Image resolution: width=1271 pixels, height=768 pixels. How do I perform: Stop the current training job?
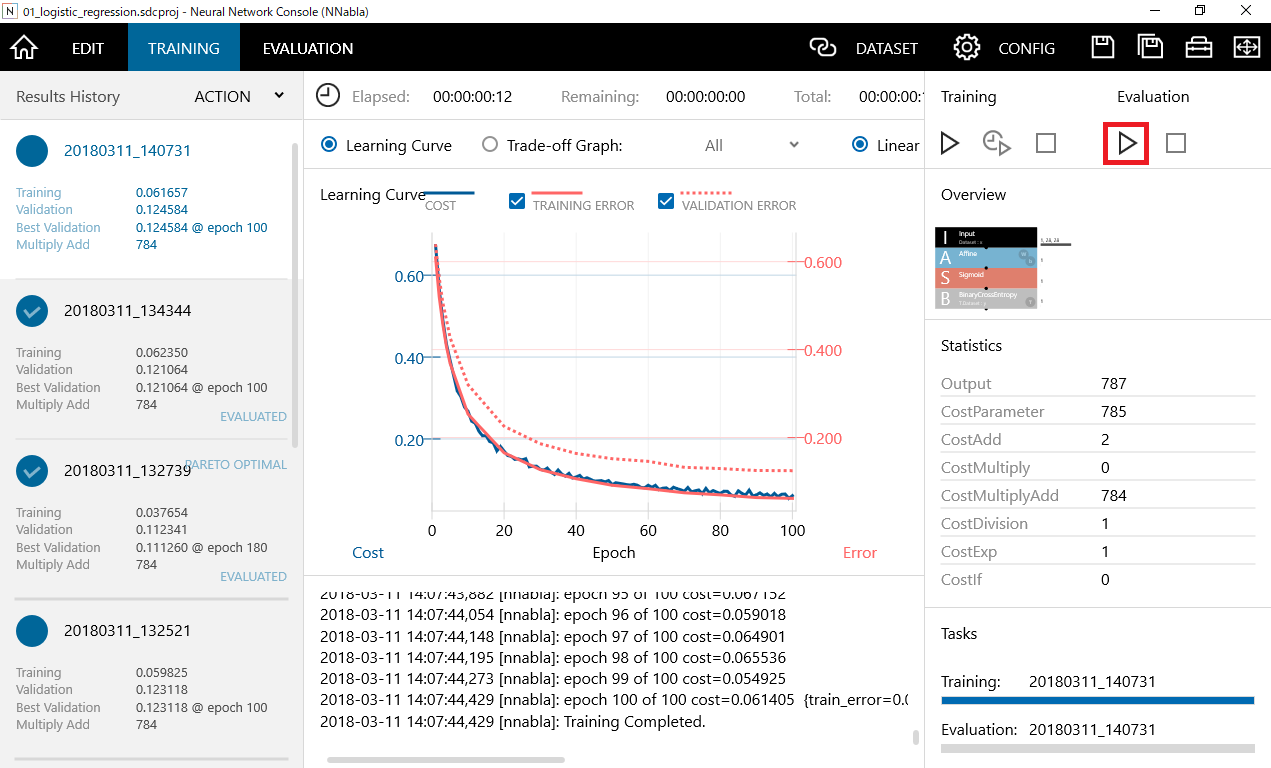click(x=1045, y=143)
